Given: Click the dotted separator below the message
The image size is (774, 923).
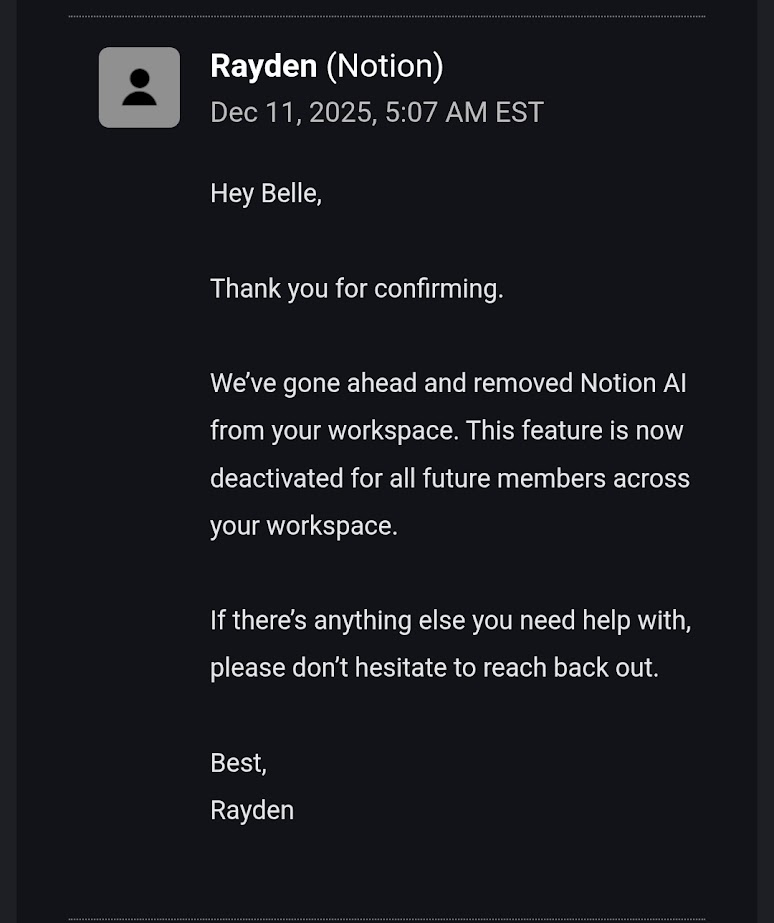Looking at the screenshot, I should 386,920.
